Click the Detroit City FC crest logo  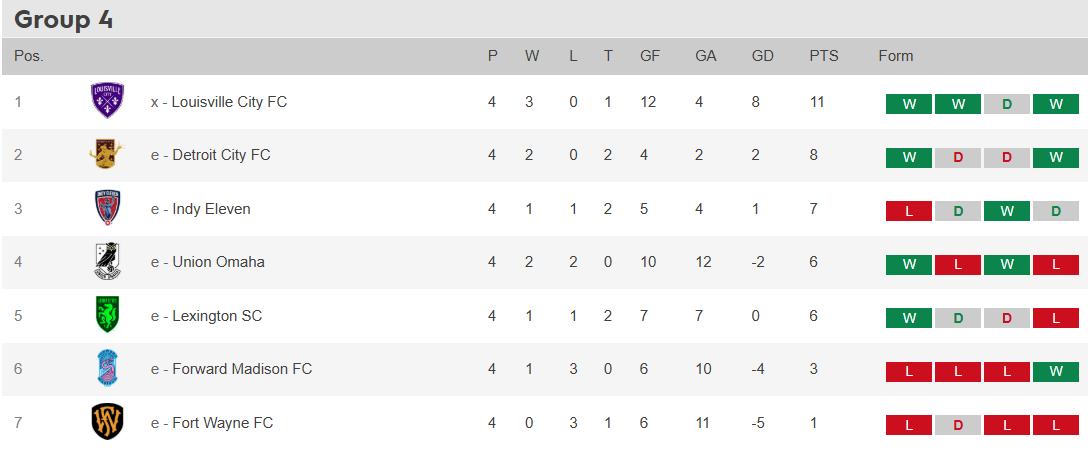click(108, 154)
